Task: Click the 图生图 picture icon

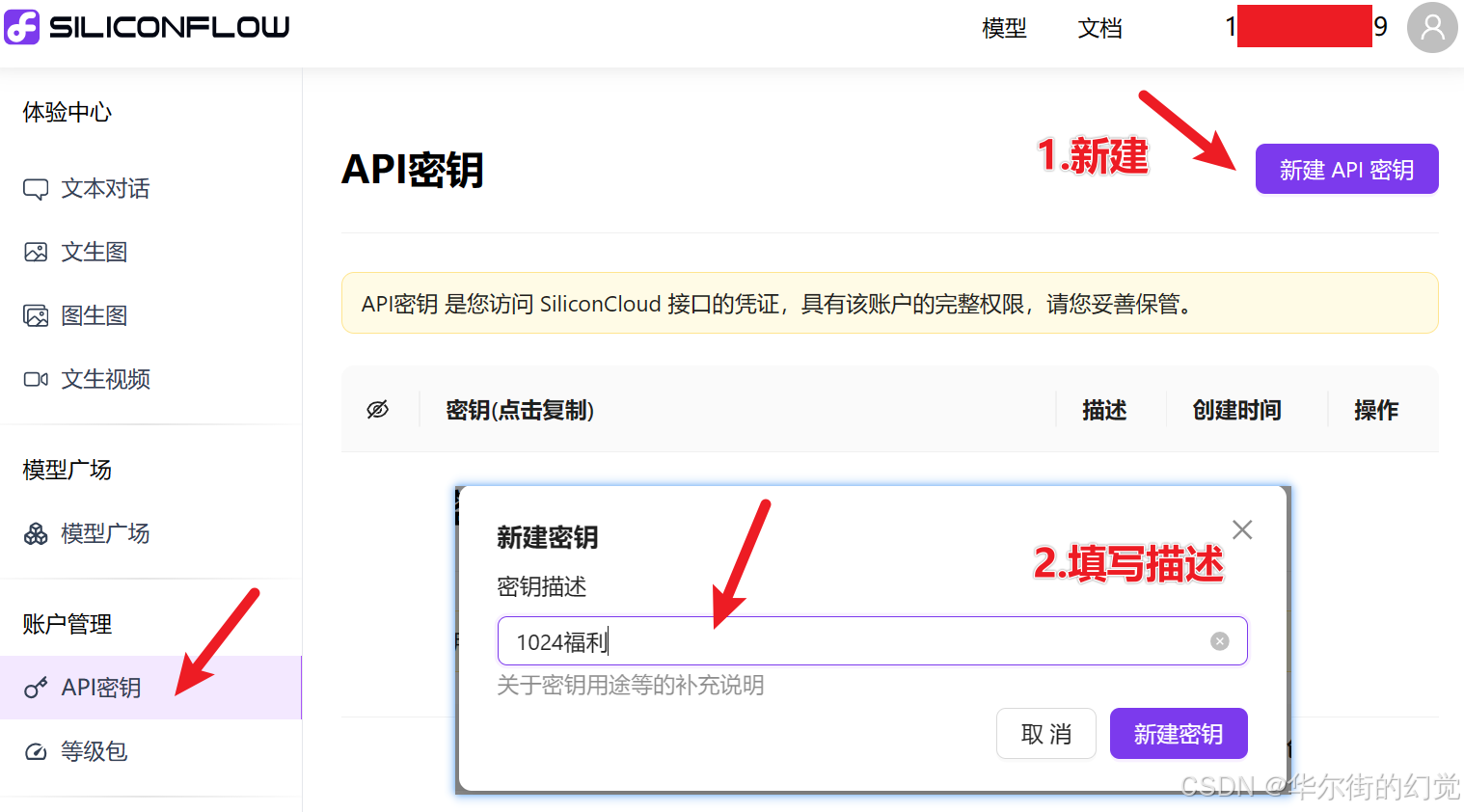Action: coord(36,316)
